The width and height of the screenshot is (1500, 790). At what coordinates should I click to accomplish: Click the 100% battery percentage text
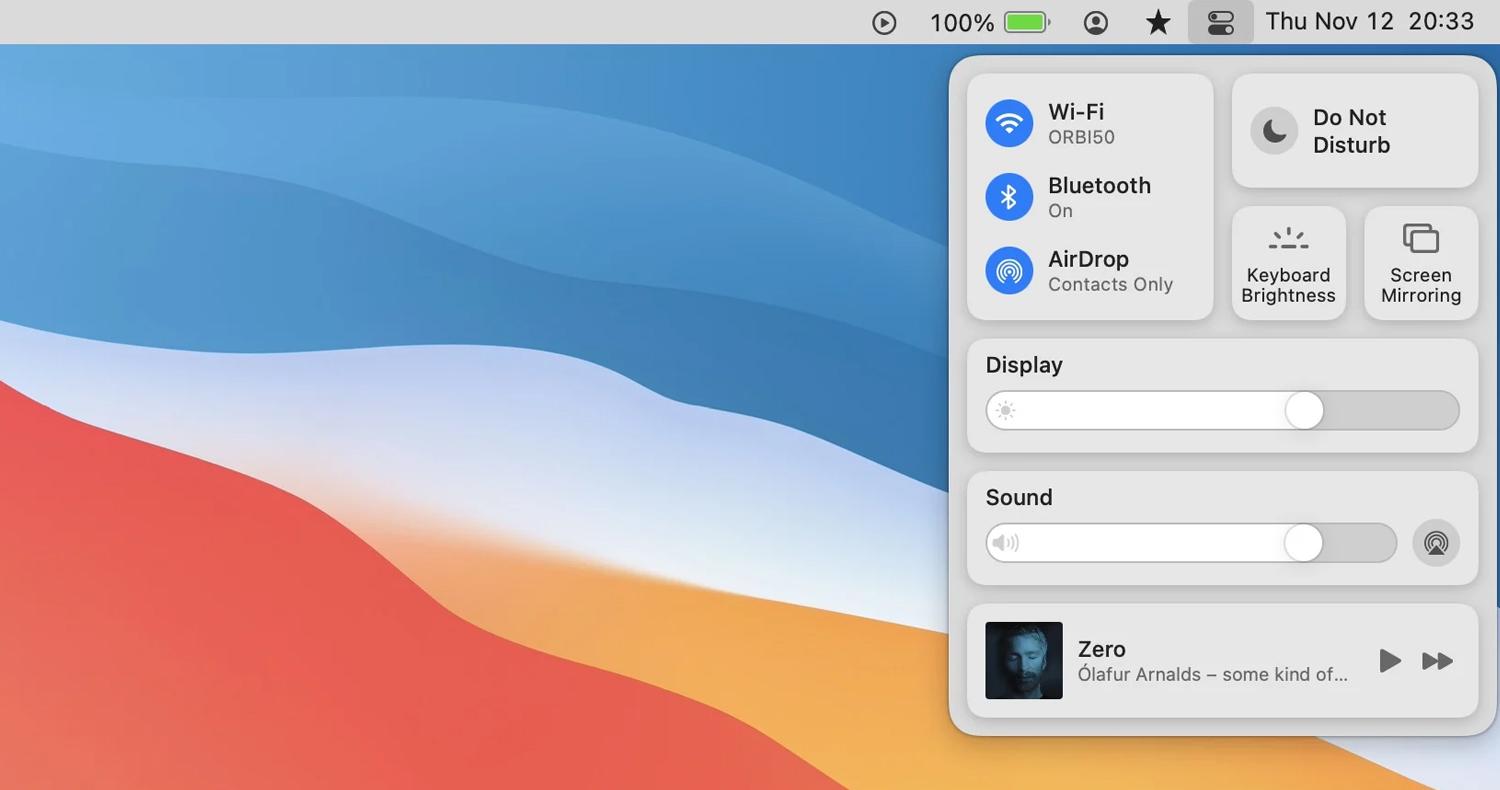(962, 22)
